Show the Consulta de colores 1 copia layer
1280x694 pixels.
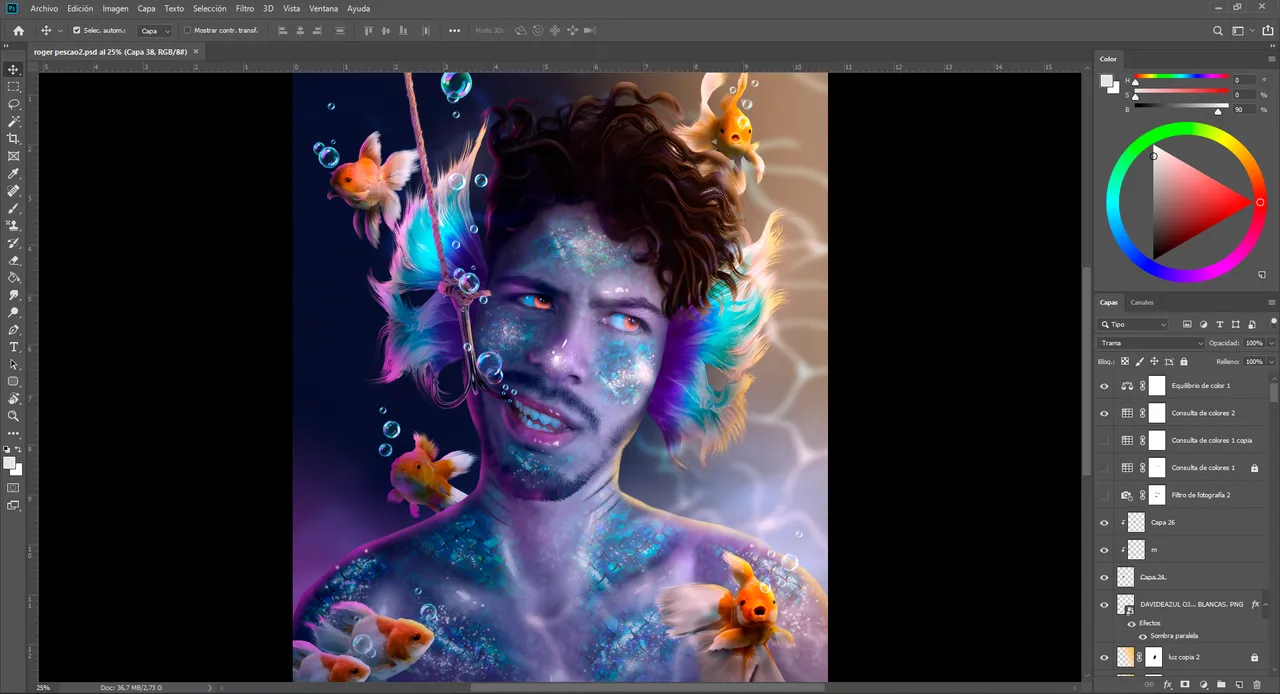pos(1104,440)
